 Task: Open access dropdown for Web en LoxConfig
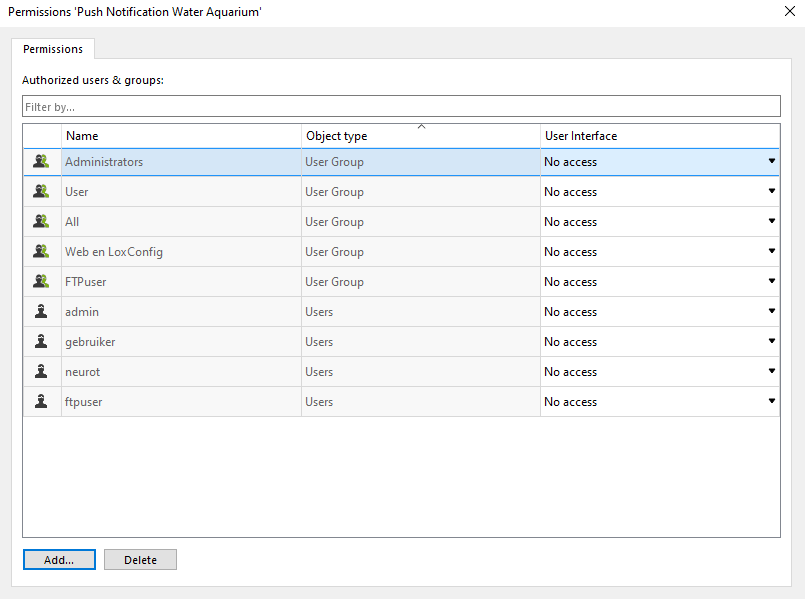tap(772, 251)
